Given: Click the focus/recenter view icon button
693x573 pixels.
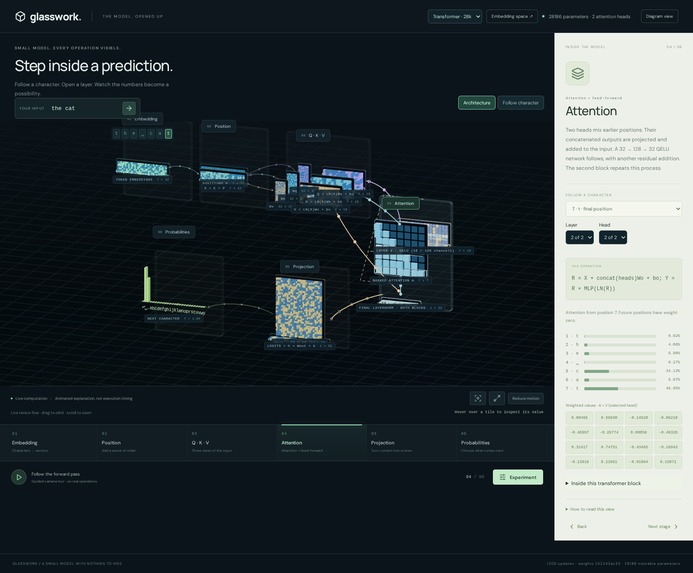Looking at the screenshot, I should tap(478, 398).
